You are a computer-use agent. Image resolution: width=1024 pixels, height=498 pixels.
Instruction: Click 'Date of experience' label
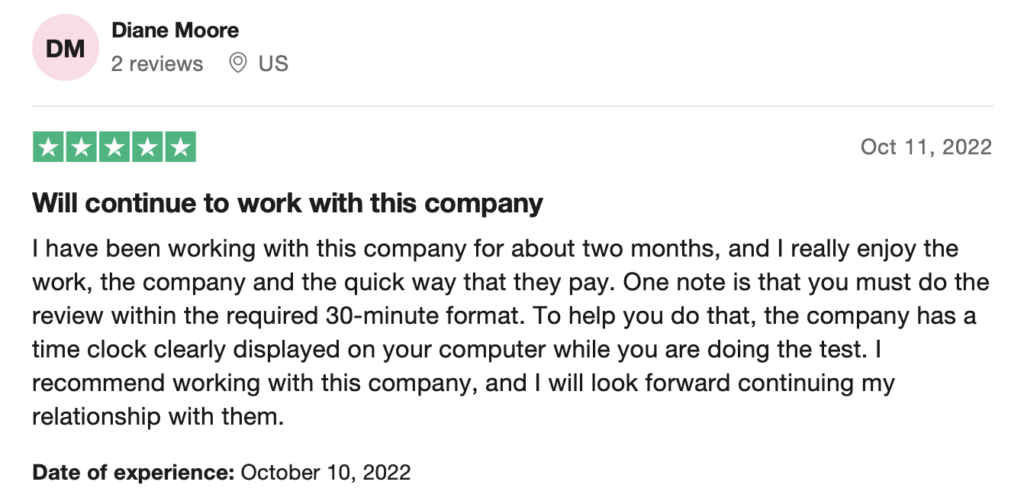(x=133, y=472)
